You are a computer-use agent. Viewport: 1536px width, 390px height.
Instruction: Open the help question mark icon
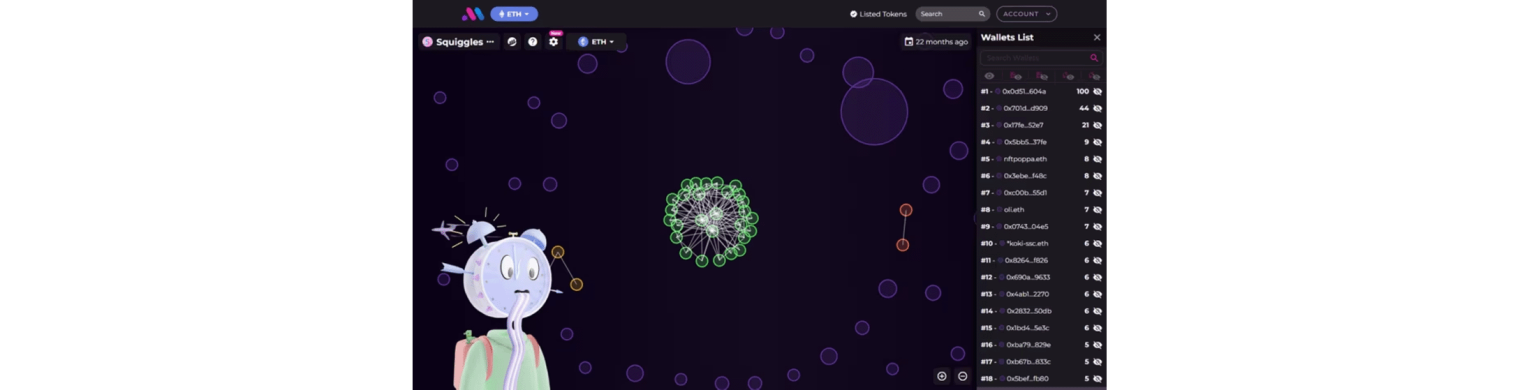[x=533, y=42]
